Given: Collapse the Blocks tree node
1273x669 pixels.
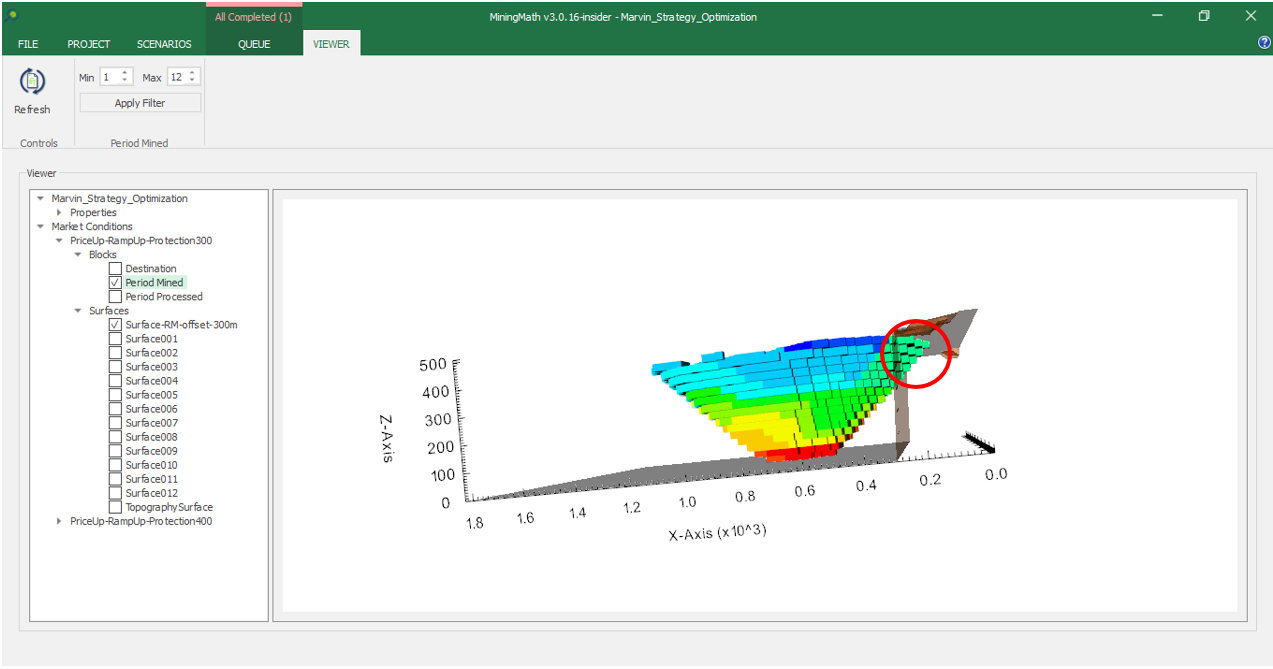Looking at the screenshot, I should pos(79,255).
